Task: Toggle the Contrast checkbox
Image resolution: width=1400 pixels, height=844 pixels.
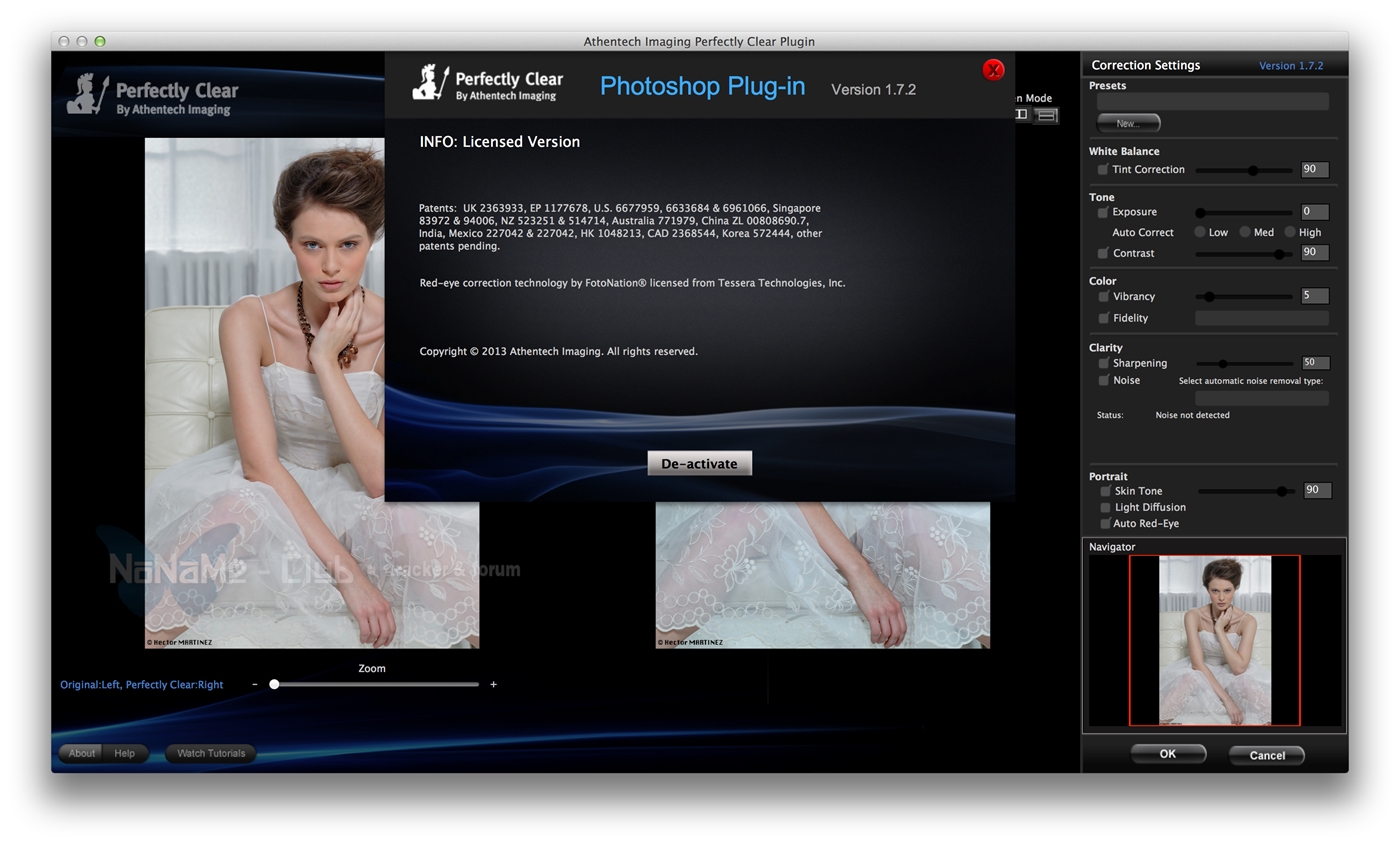Action: tap(1103, 253)
